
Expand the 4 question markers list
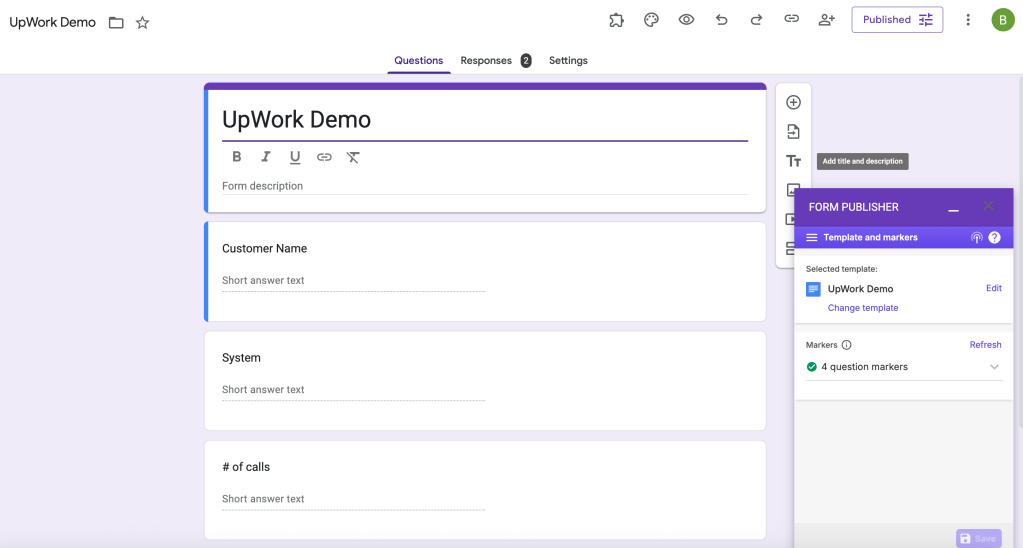(x=994, y=367)
